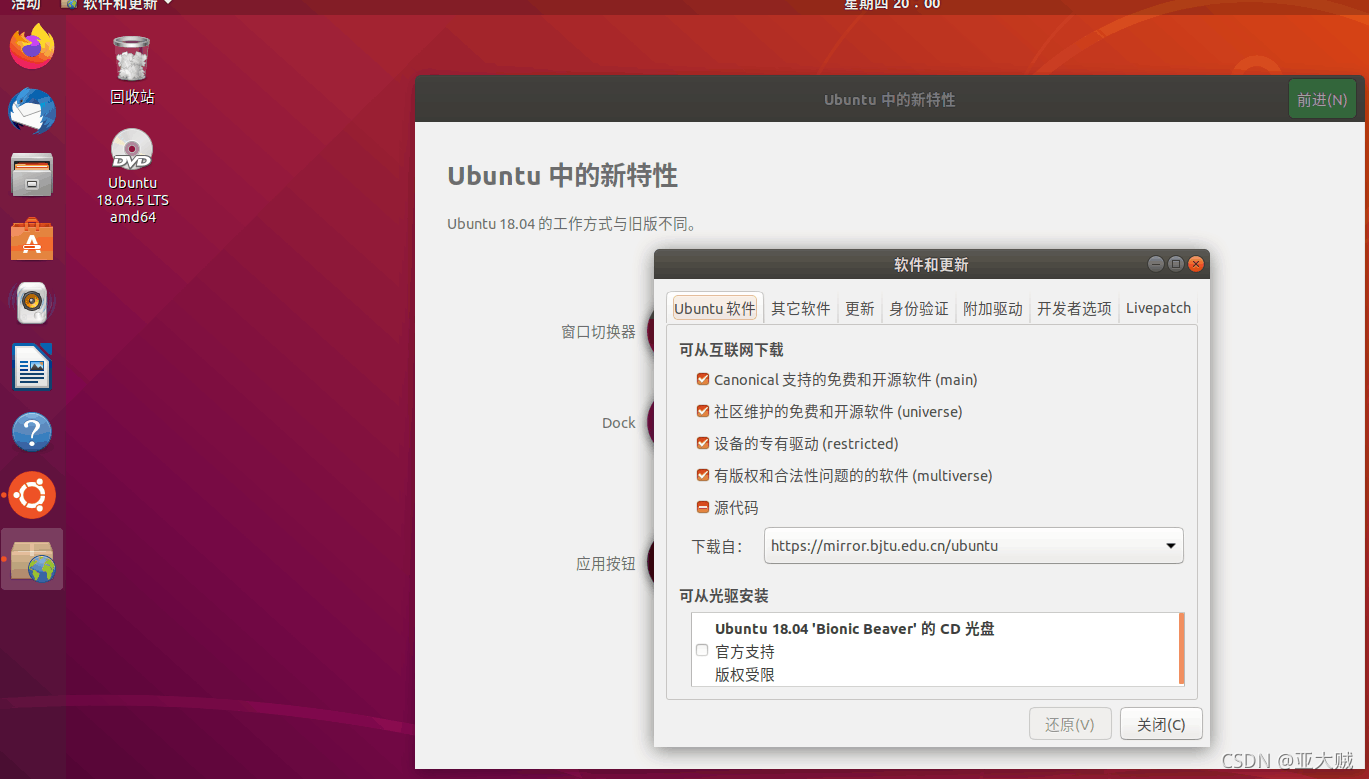Open Firefox from the dock
Viewport: 1369px width, 779px height.
pos(32,47)
